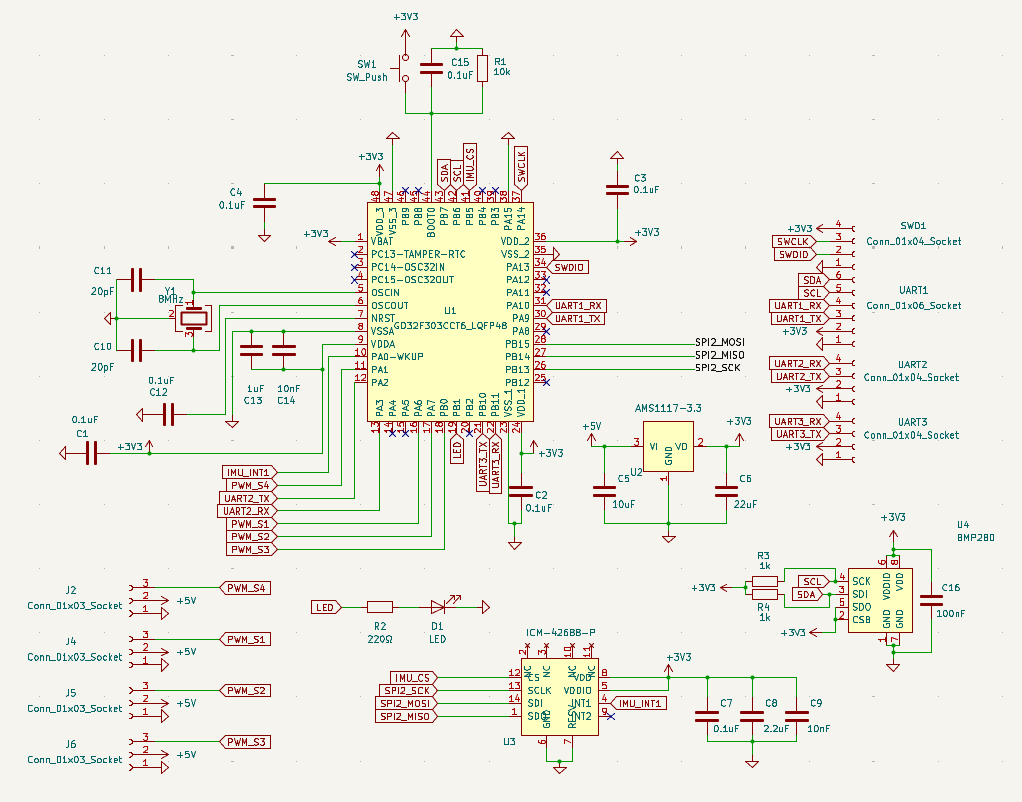Select the IMU_CS label at U3 pin 12
The height and width of the screenshot is (802, 1022).
click(413, 677)
